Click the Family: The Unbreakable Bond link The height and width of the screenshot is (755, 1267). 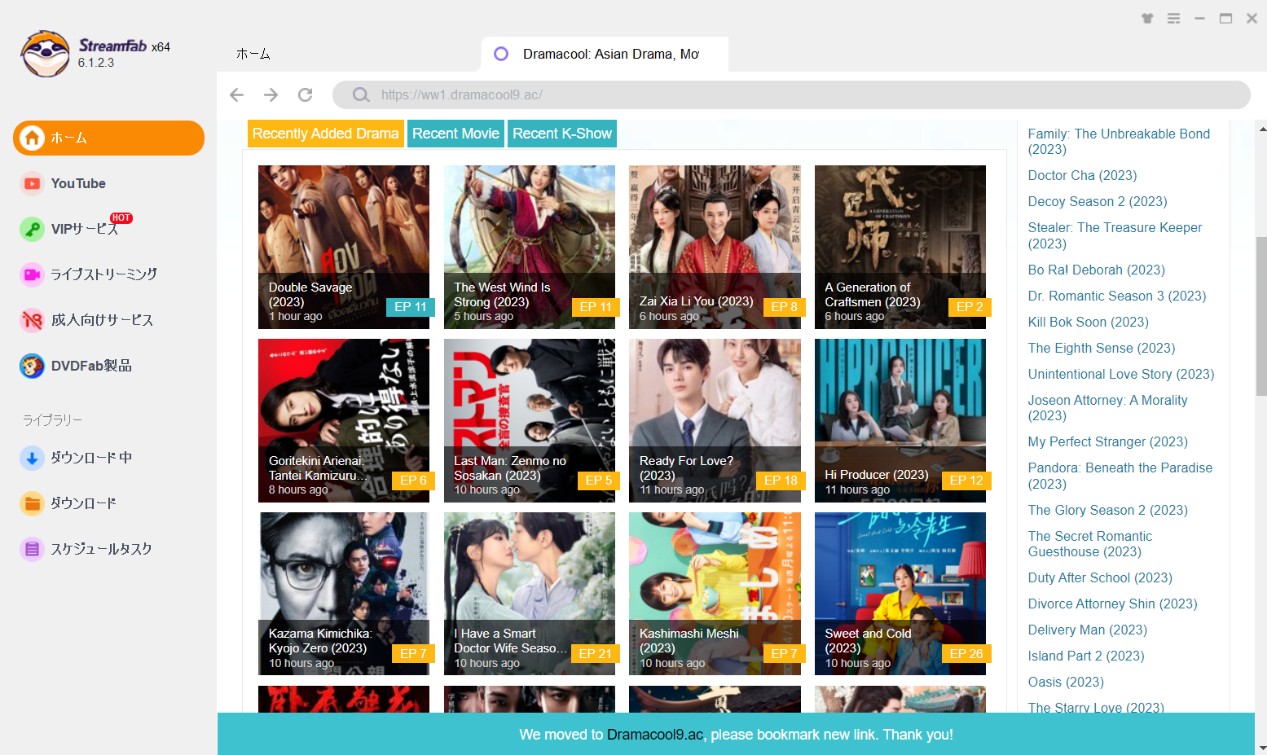click(1119, 141)
